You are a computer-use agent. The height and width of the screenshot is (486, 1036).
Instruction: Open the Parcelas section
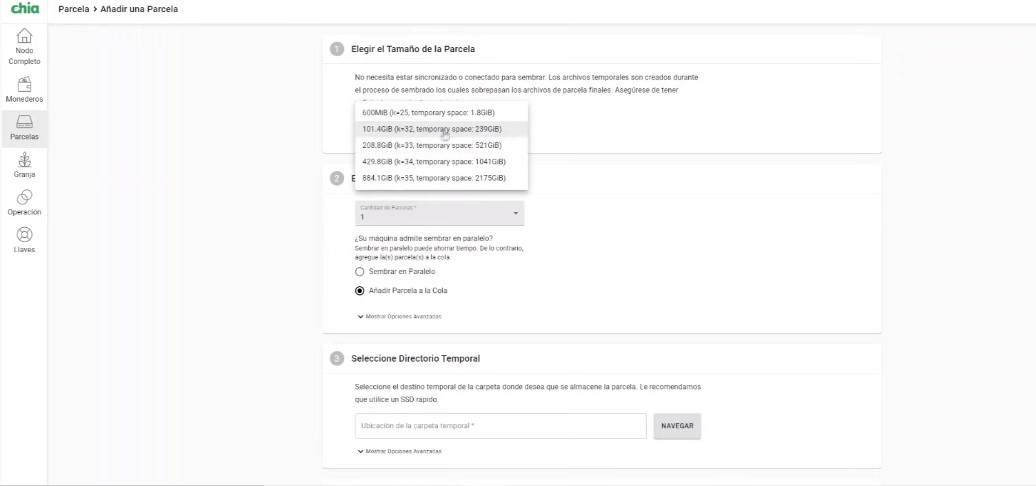[x=24, y=129]
